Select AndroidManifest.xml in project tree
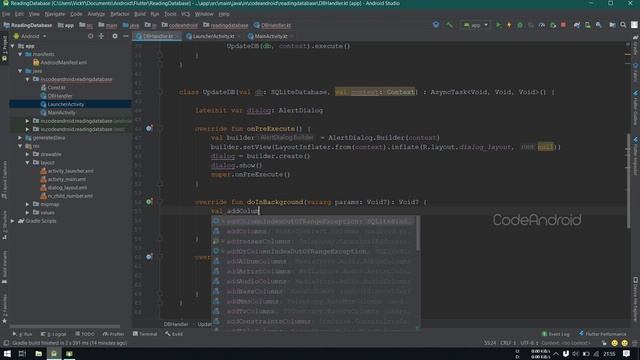 click(x=63, y=62)
